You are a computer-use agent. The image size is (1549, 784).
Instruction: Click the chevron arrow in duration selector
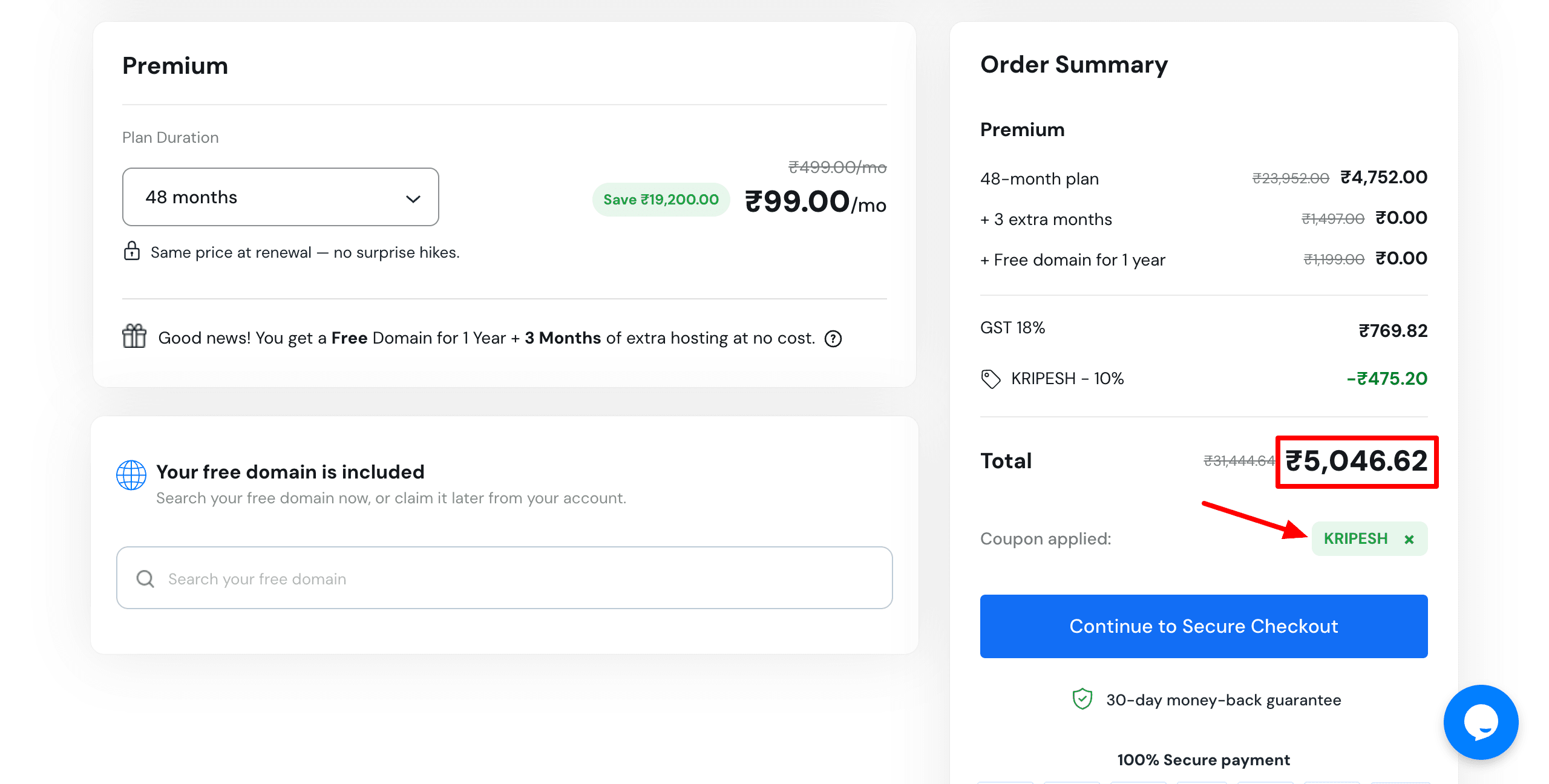coord(413,199)
